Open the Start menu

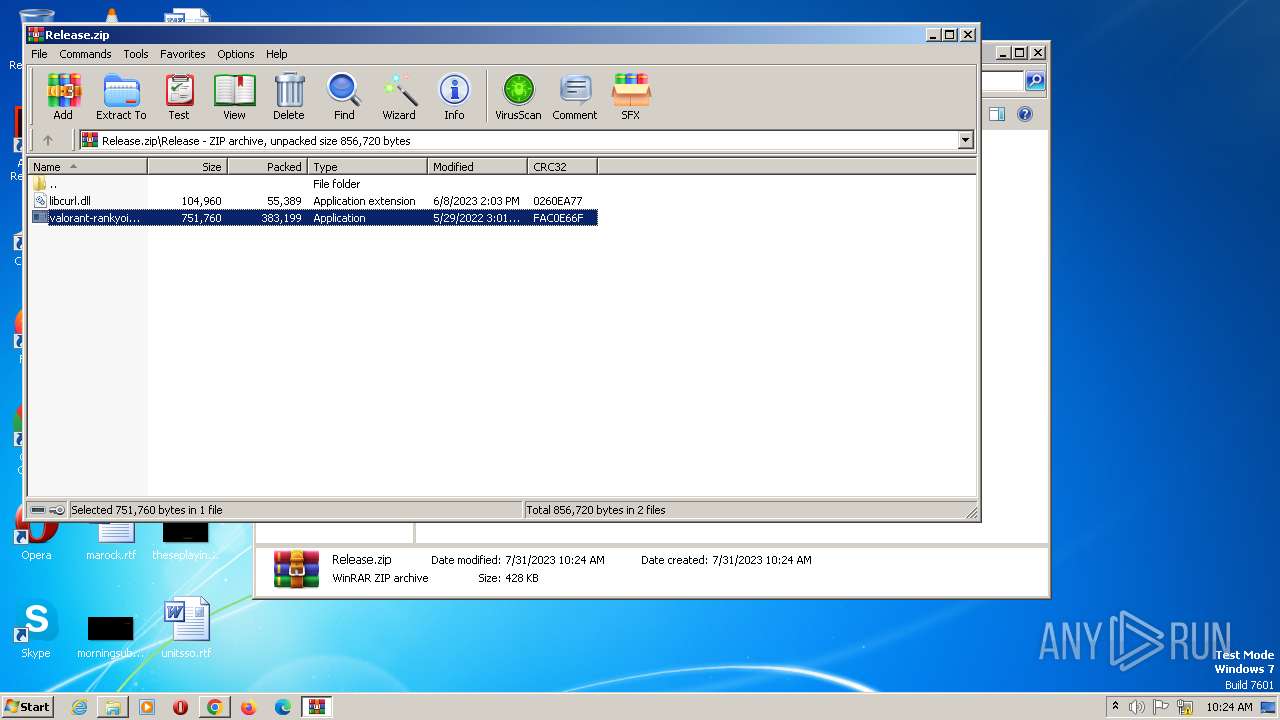click(27, 706)
